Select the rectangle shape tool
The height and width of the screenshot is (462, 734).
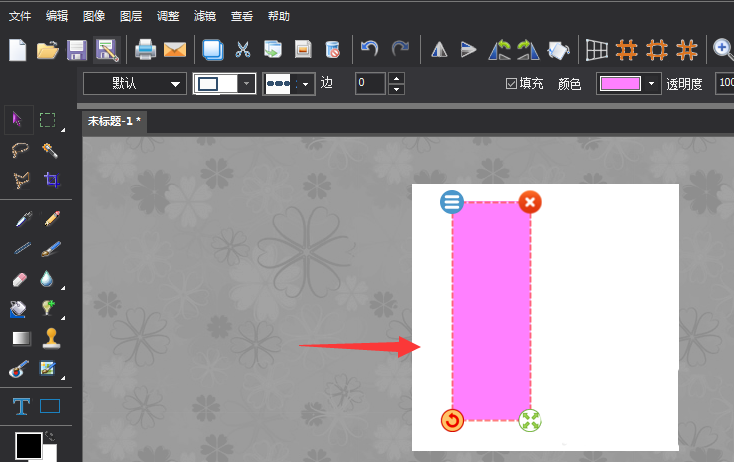[x=50, y=406]
